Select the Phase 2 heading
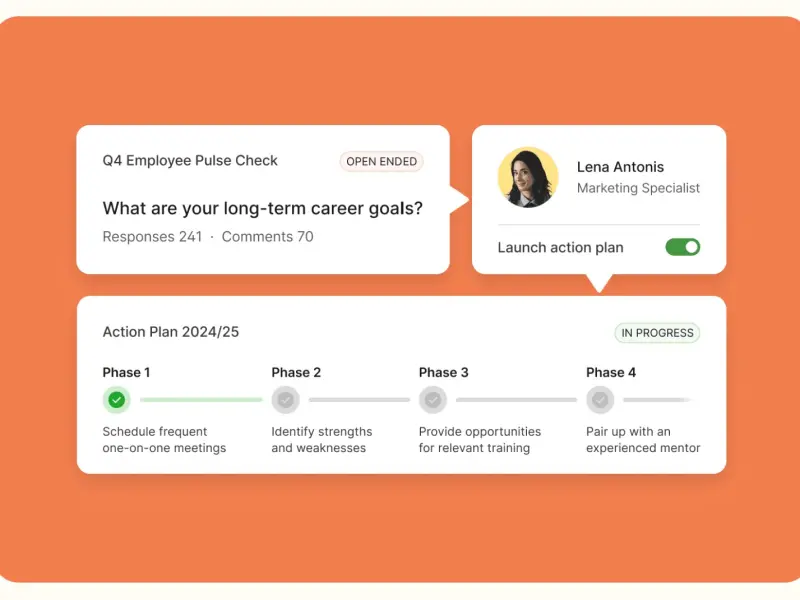 tap(296, 372)
